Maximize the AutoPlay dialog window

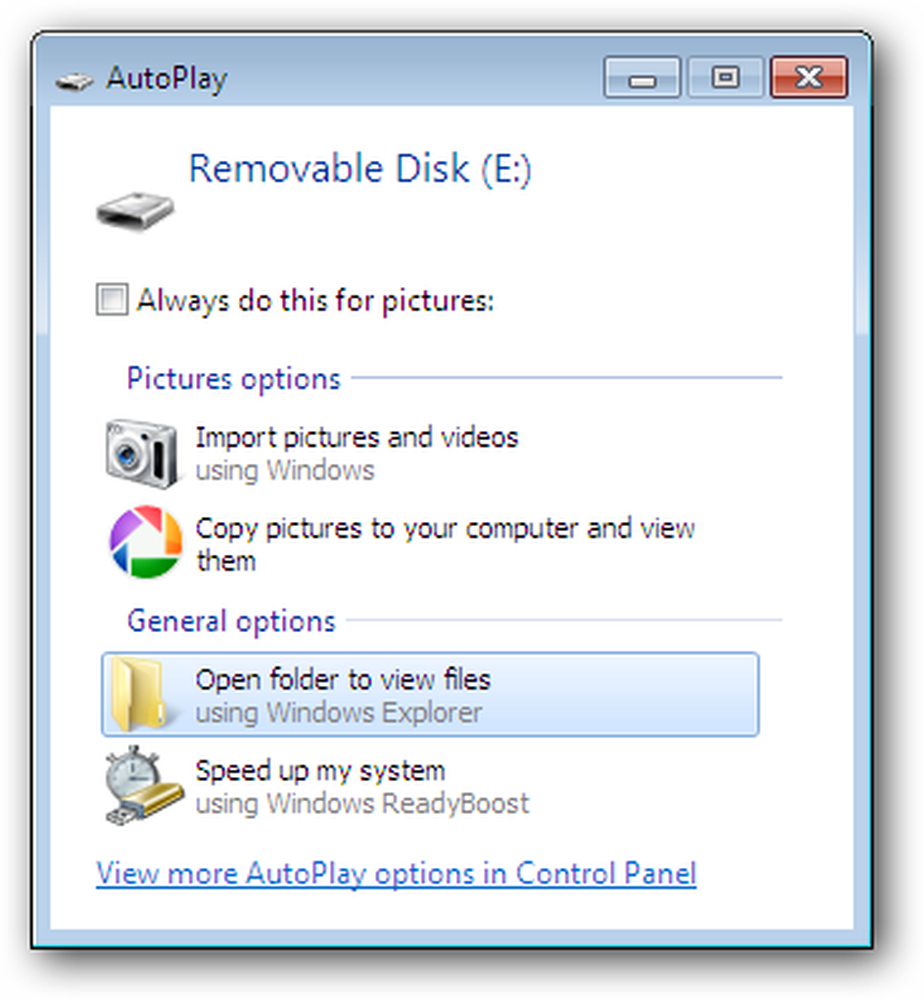(725, 78)
